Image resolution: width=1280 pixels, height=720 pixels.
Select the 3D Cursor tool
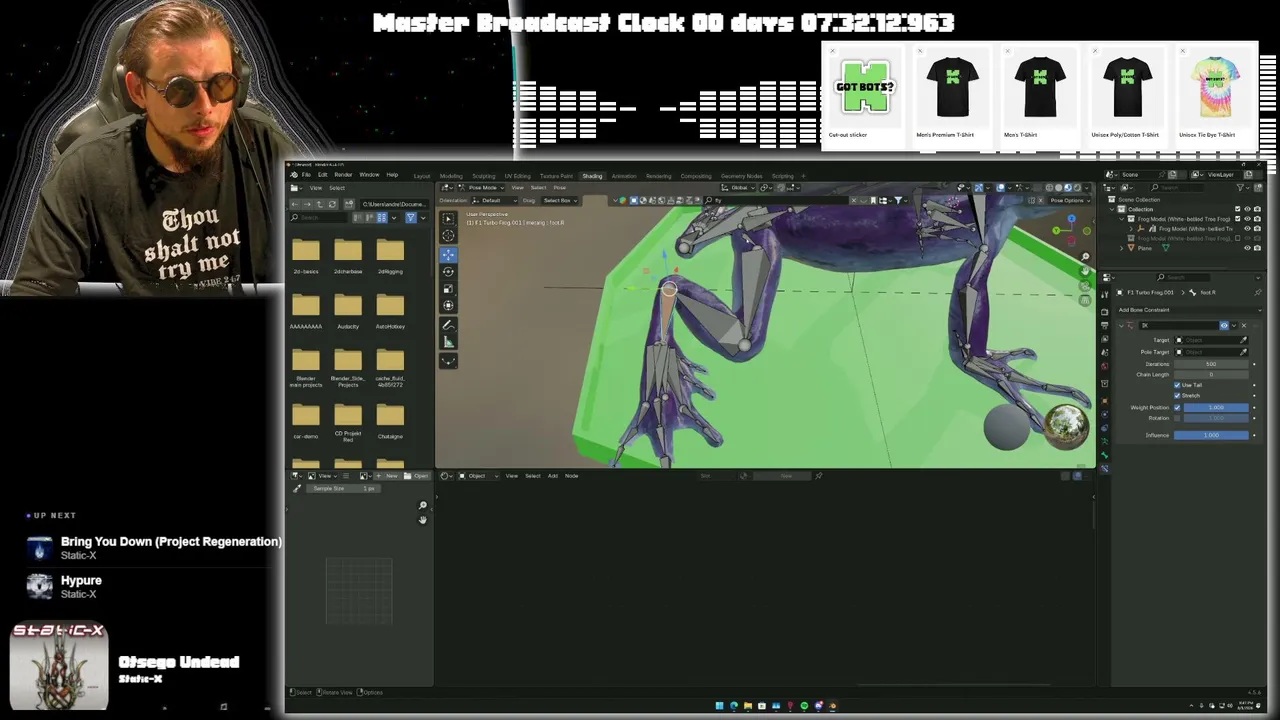pyautogui.click(x=448, y=236)
